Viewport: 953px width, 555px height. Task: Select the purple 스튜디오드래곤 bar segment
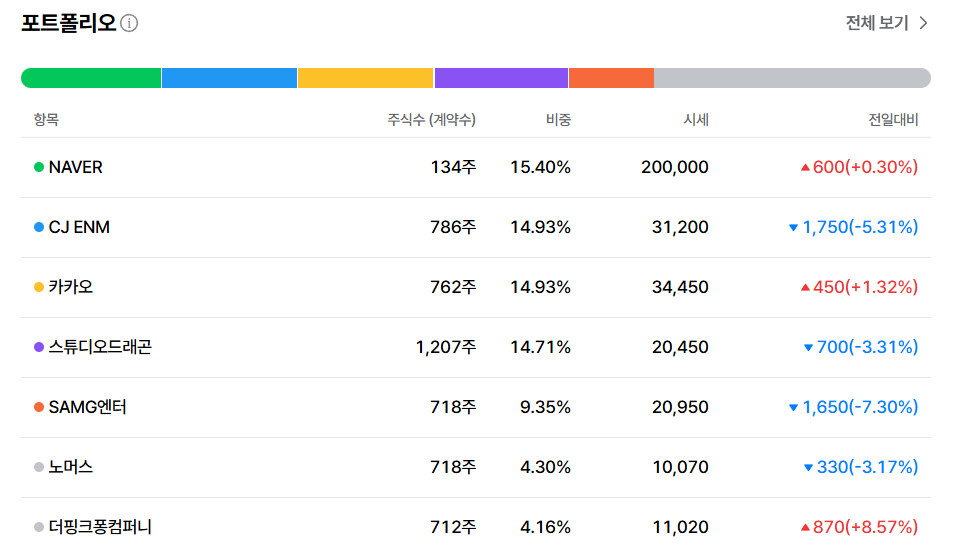[501, 78]
